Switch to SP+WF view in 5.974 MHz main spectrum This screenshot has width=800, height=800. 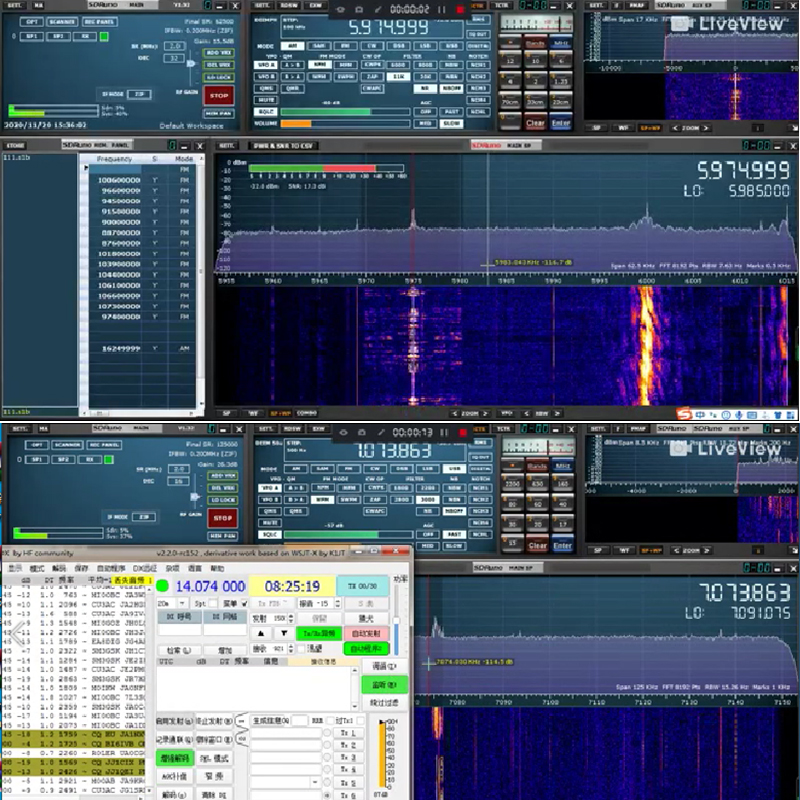pos(280,413)
